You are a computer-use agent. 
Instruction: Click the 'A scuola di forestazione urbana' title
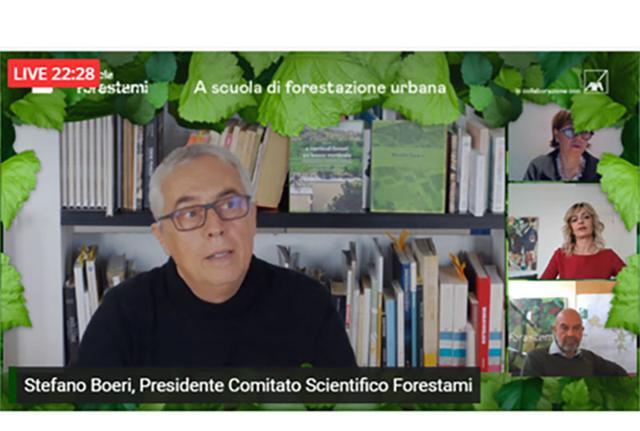[x=320, y=87]
